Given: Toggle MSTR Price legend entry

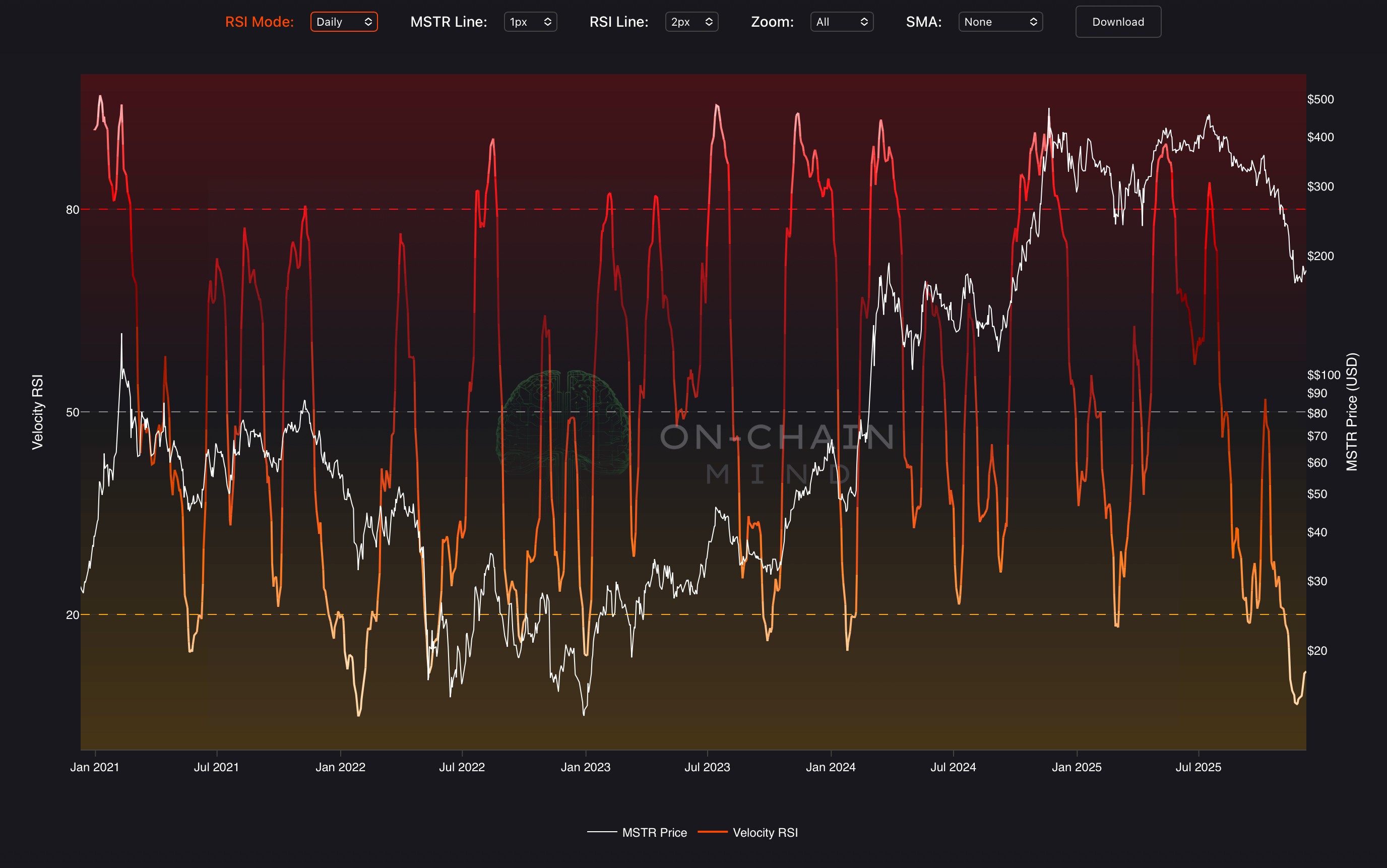Looking at the screenshot, I should click(654, 832).
